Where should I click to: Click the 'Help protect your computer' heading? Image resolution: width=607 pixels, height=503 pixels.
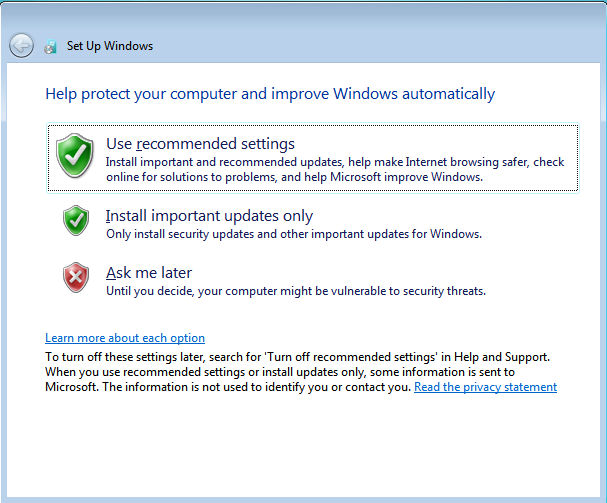[x=270, y=94]
